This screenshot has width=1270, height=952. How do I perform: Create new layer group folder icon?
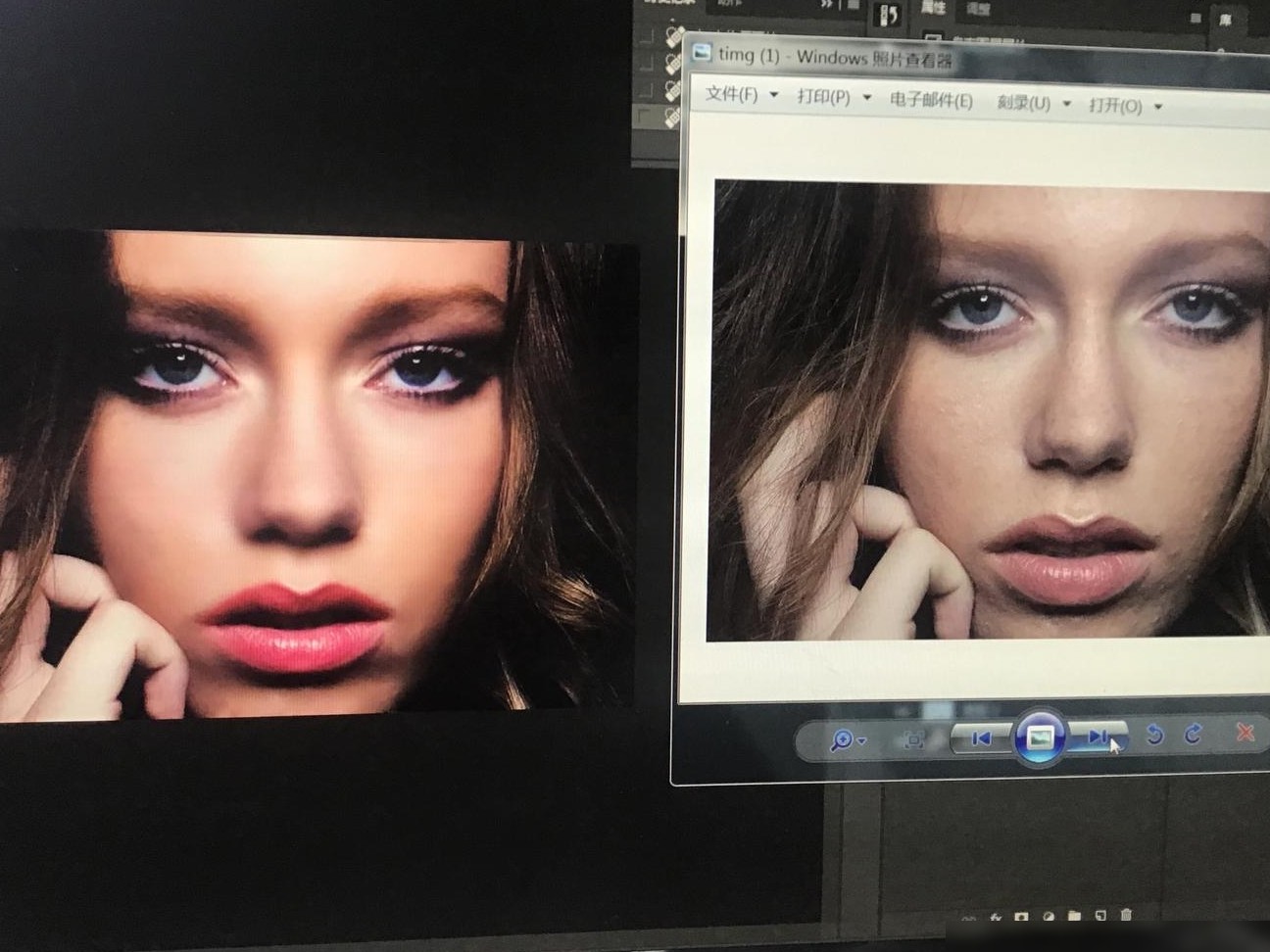(x=1074, y=916)
